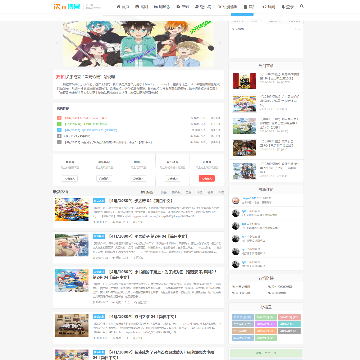Click the blue rank-3 badge in the list
This screenshot has height=360, width=360.
[59, 130]
